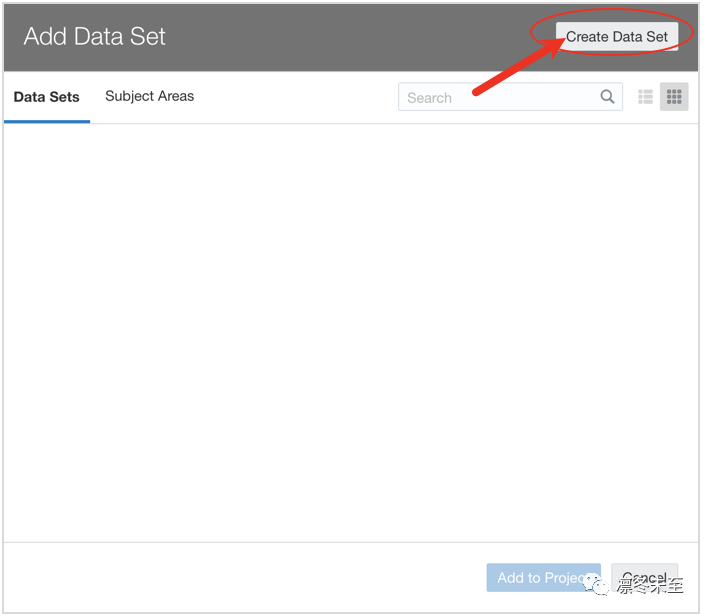The width and height of the screenshot is (706, 616).
Task: Run search using the magnifier icon
Action: (607, 96)
